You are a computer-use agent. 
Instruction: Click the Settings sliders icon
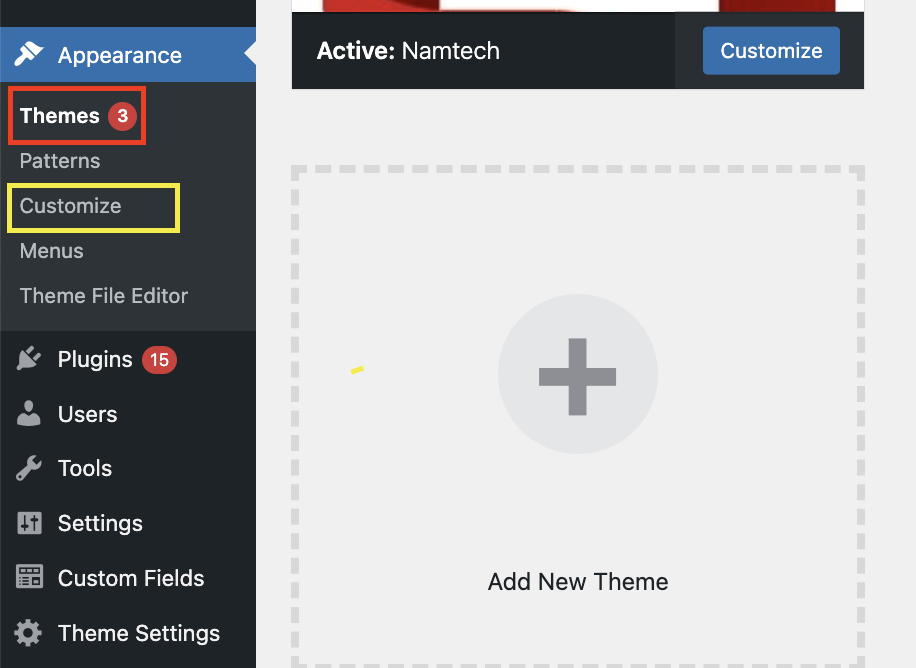[29, 523]
